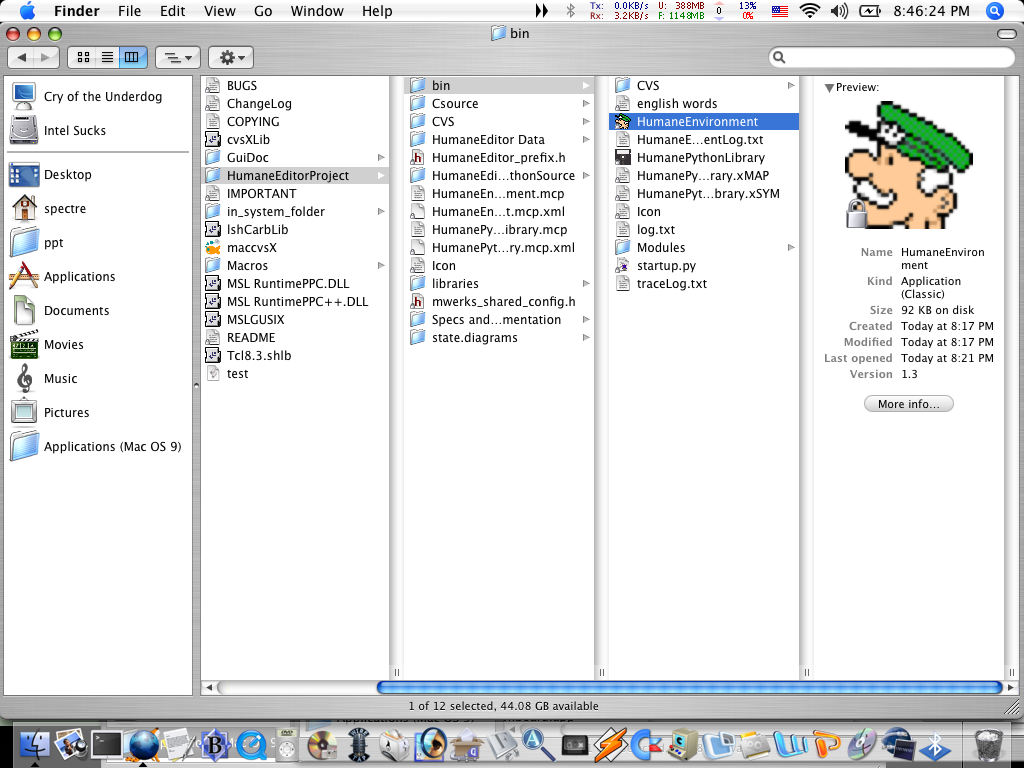Viewport: 1024px width, 768px height.
Task: Open the volume control in the menu bar
Action: click(839, 10)
